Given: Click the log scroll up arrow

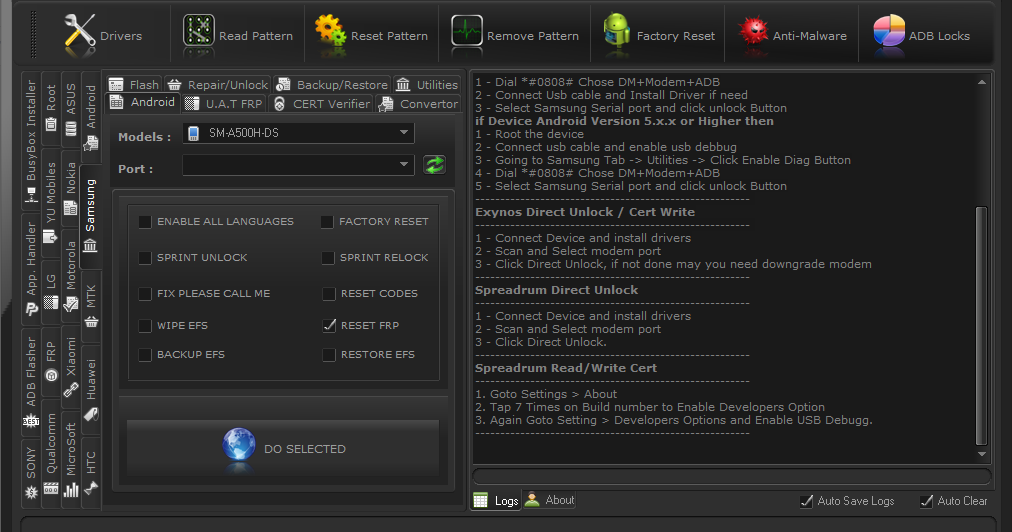Looking at the screenshot, I should click(x=982, y=82).
